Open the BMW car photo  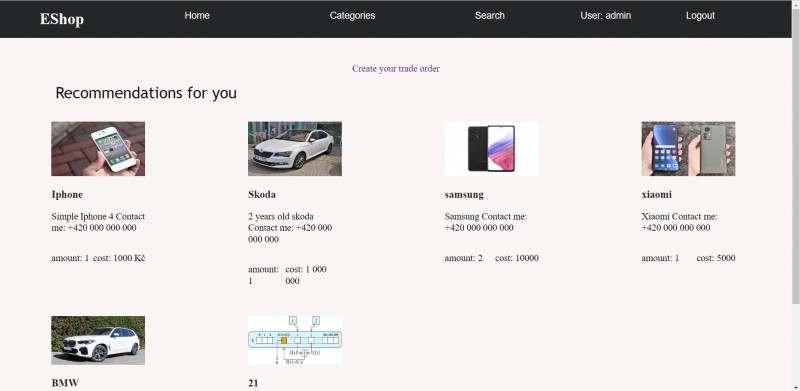(98, 340)
